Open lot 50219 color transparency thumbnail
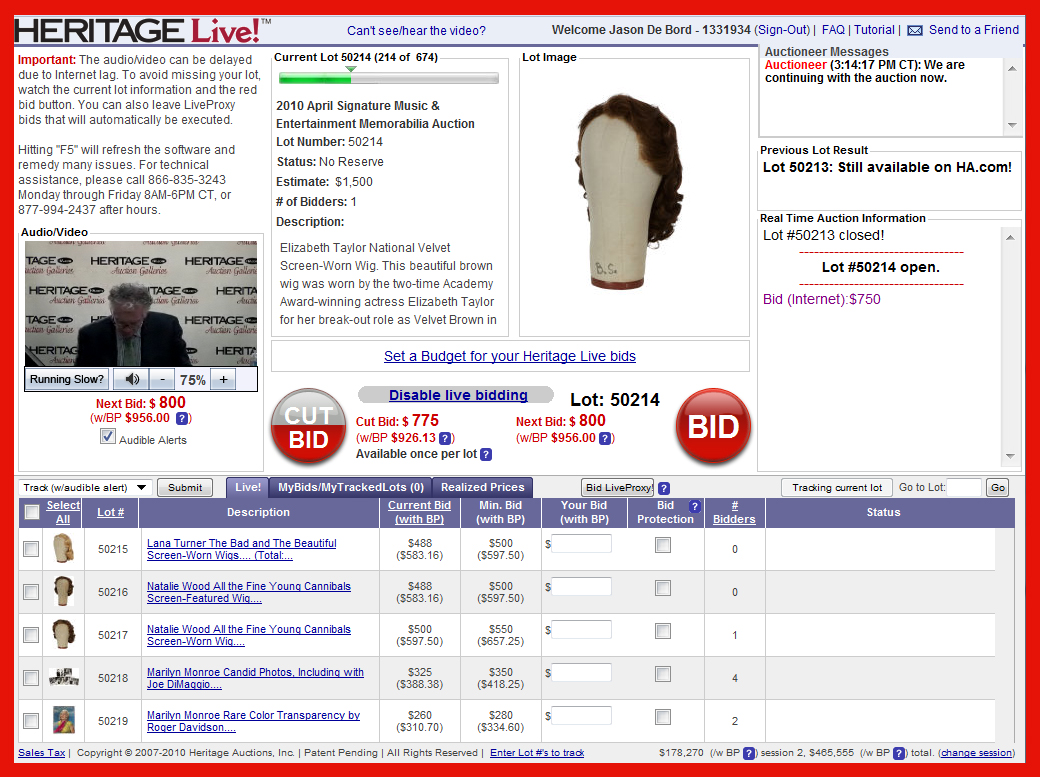 64,720
